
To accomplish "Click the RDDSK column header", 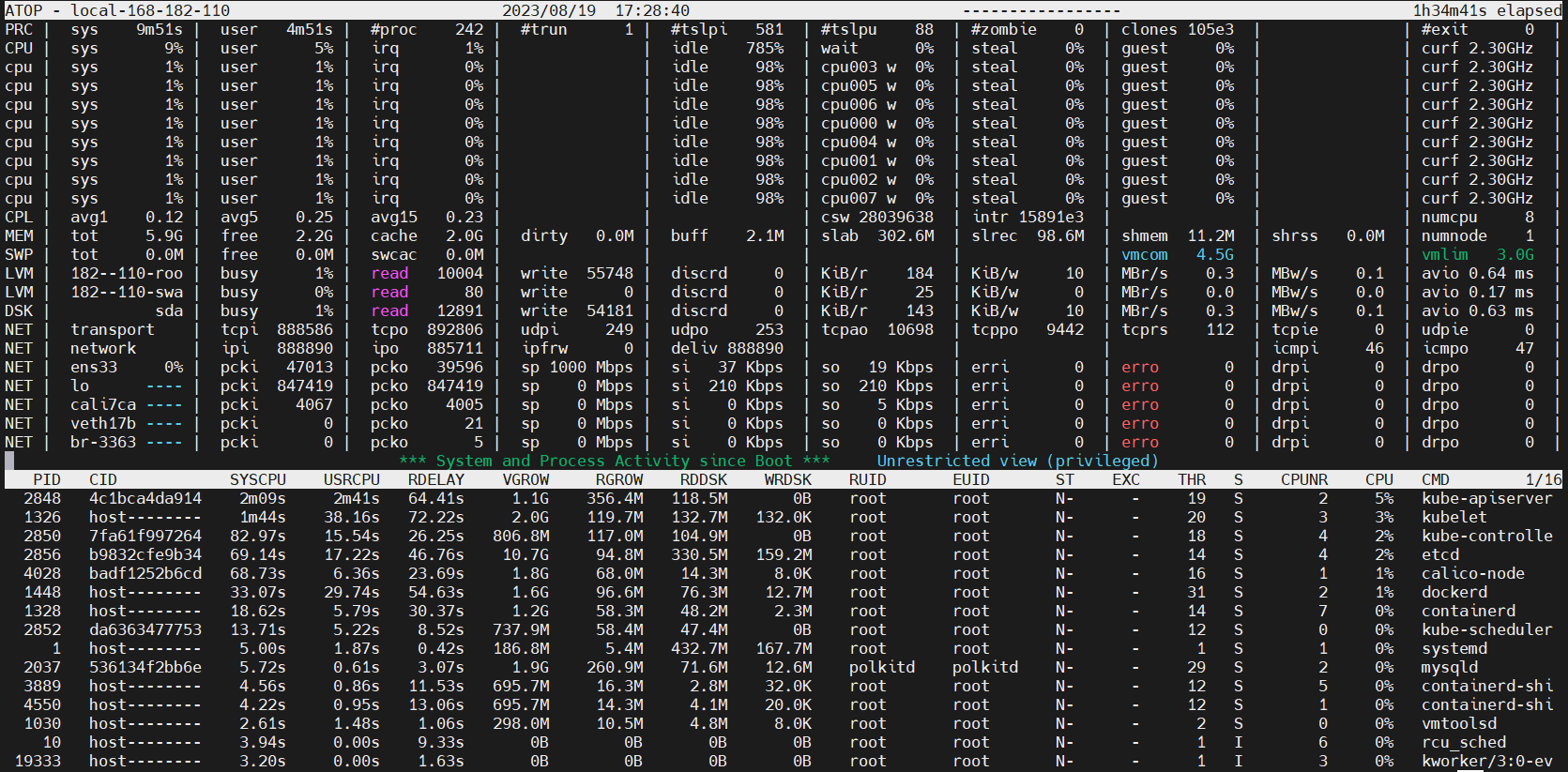I will pos(704,479).
